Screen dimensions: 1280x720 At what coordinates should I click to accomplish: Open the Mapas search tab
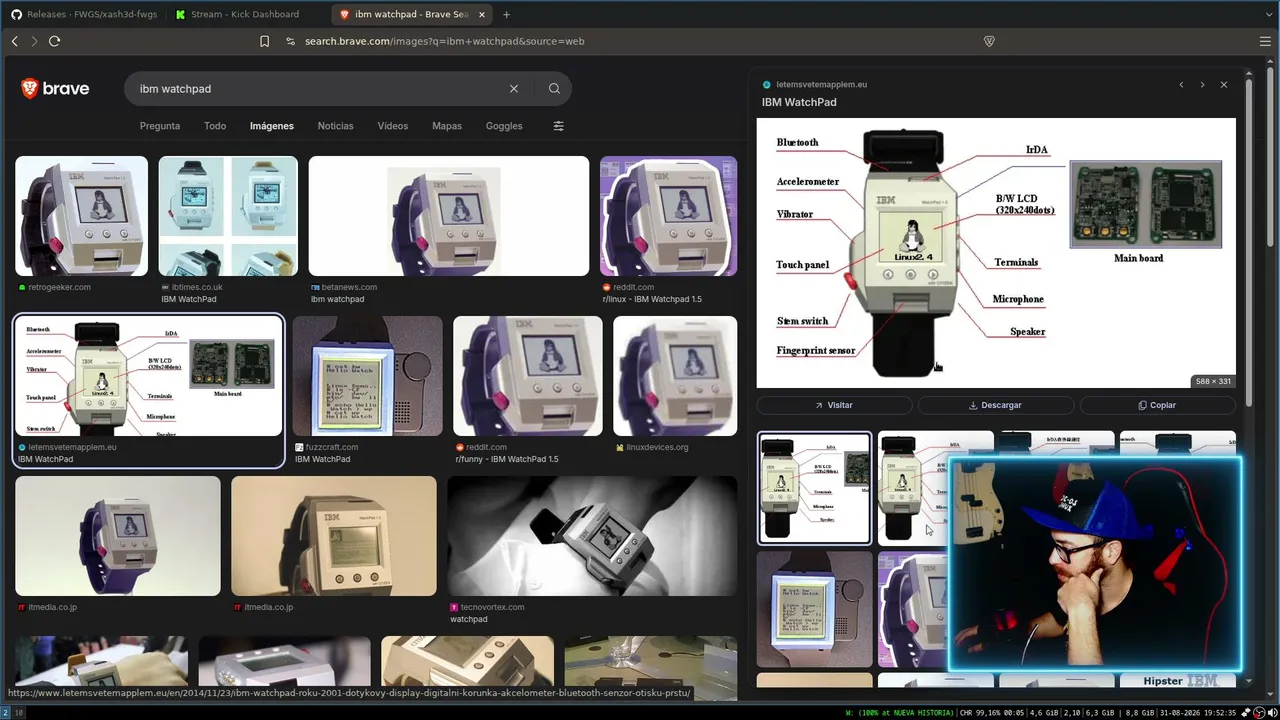click(x=447, y=126)
